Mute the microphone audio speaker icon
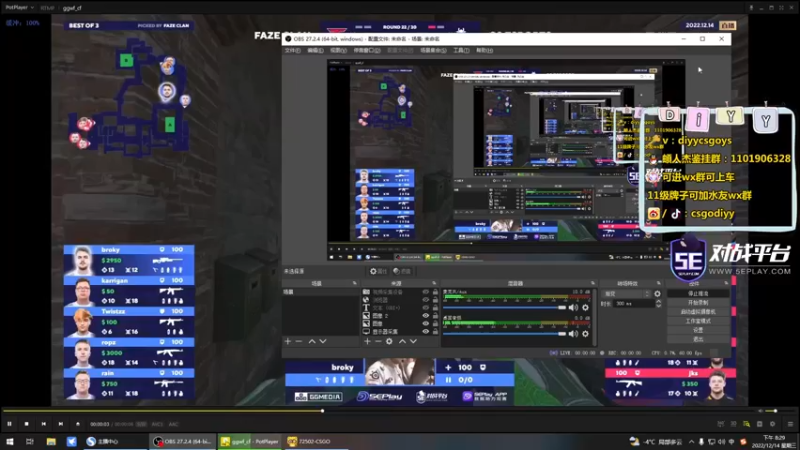This screenshot has height=450, width=800. click(573, 308)
